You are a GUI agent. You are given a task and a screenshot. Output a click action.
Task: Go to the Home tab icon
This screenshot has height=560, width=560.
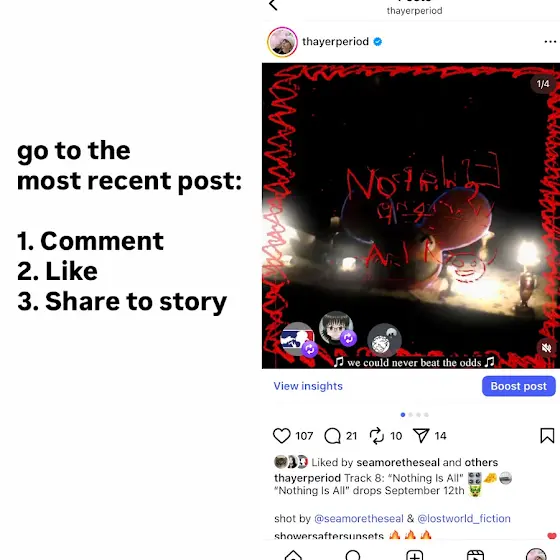click(293, 555)
